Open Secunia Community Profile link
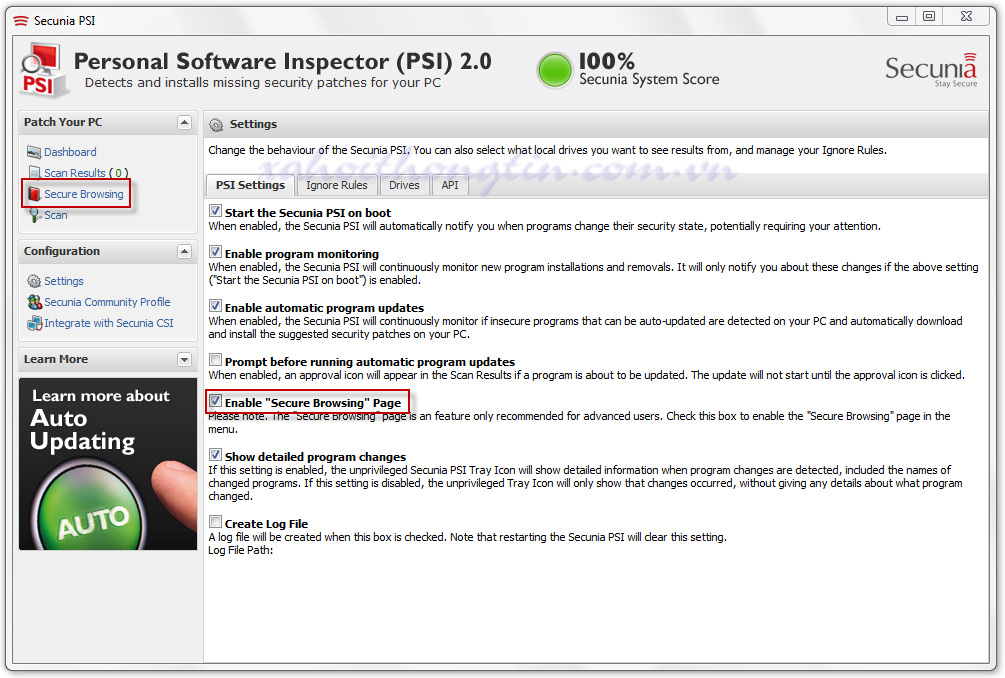This screenshot has width=1005, height=678. point(107,302)
